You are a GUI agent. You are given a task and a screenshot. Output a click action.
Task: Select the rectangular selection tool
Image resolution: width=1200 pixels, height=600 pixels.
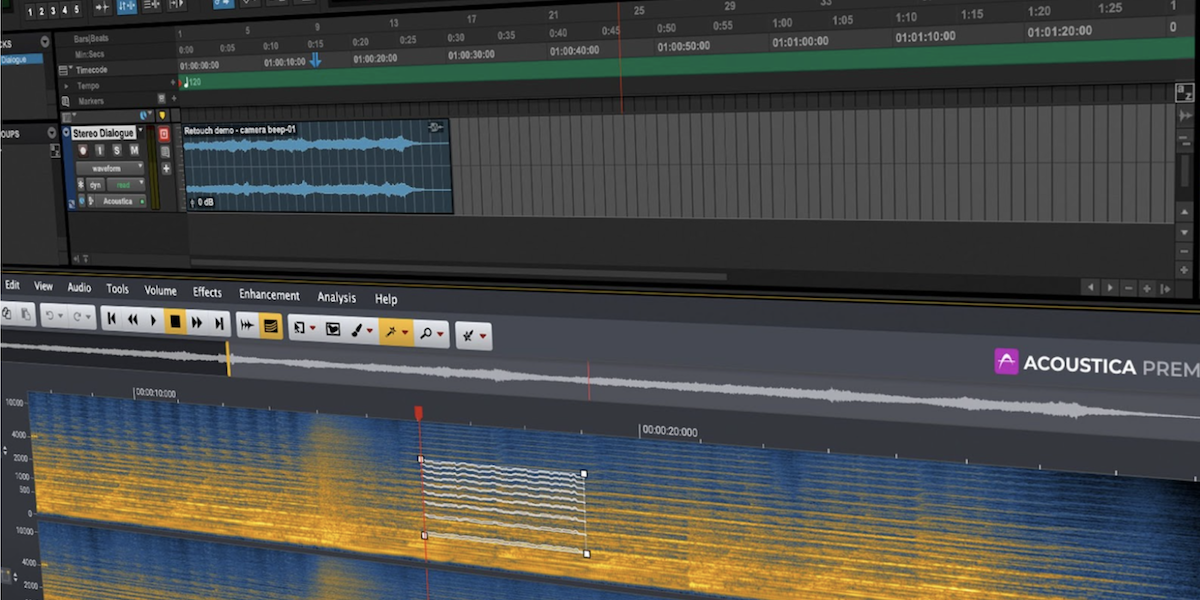[x=299, y=329]
